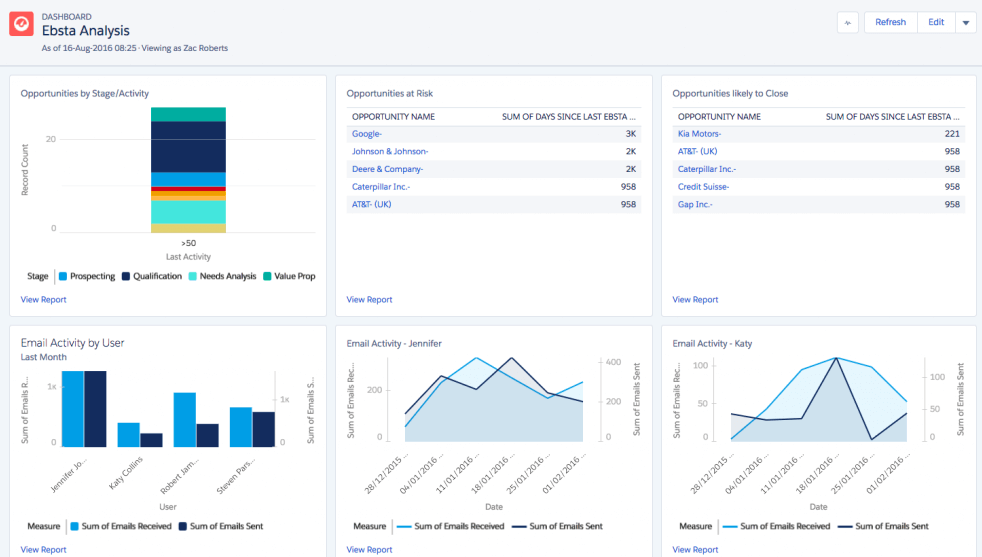This screenshot has width=982, height=557.
Task: Open the Johnson & Johnson- opportunity
Action: pyautogui.click(x=390, y=151)
